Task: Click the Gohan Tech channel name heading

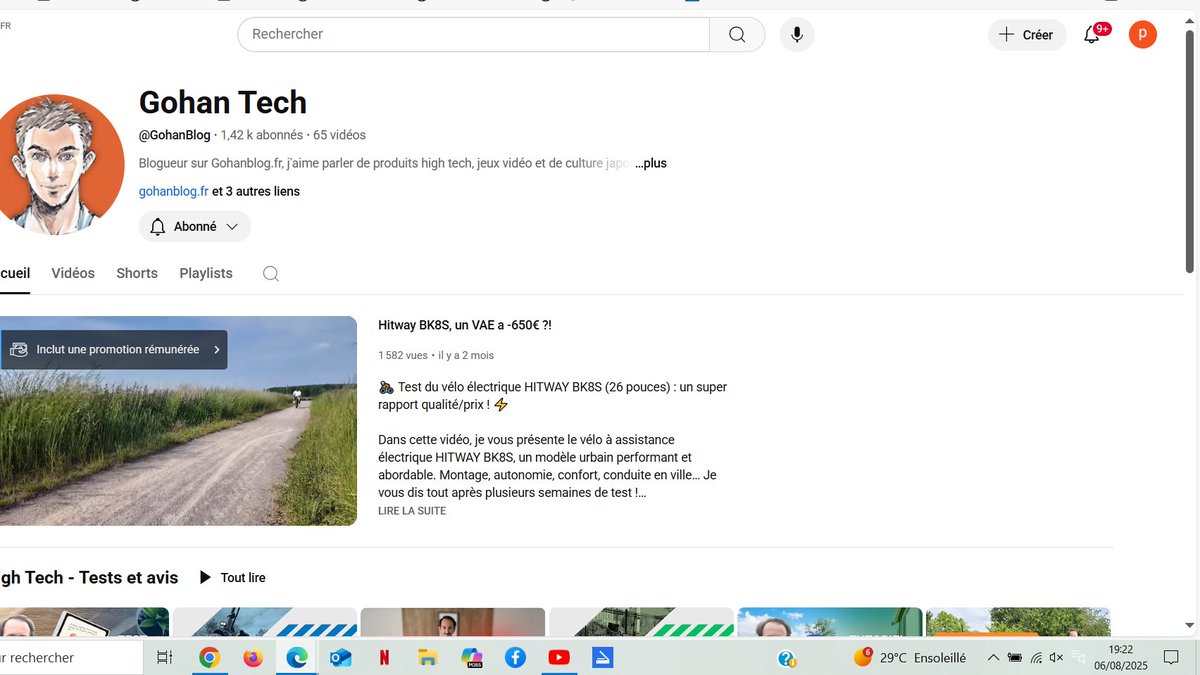Action: pos(223,102)
